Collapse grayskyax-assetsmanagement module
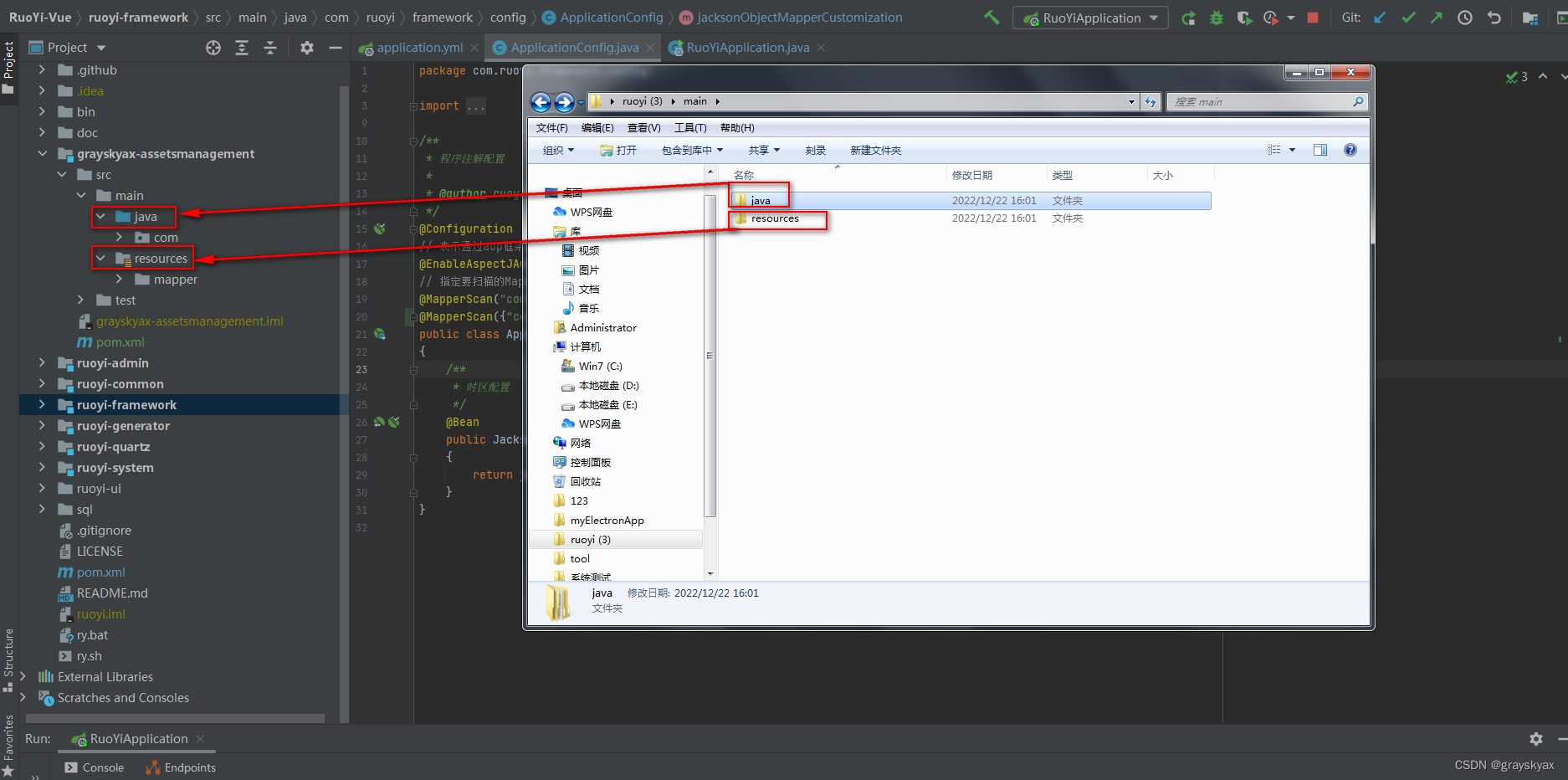1568x780 pixels. click(x=42, y=153)
